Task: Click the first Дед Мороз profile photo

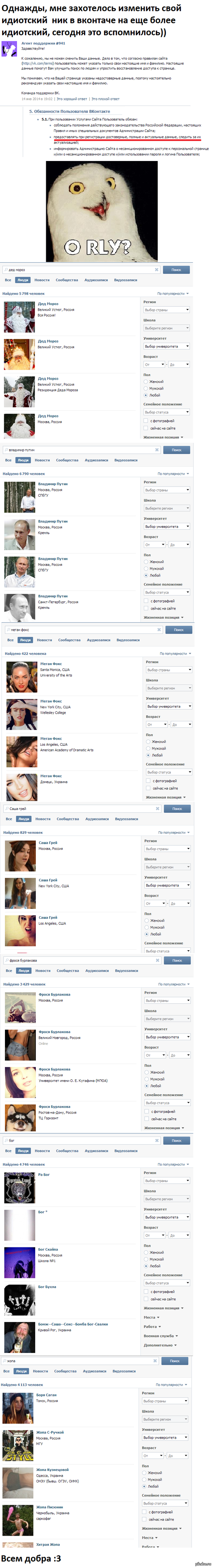Action: coord(20,317)
